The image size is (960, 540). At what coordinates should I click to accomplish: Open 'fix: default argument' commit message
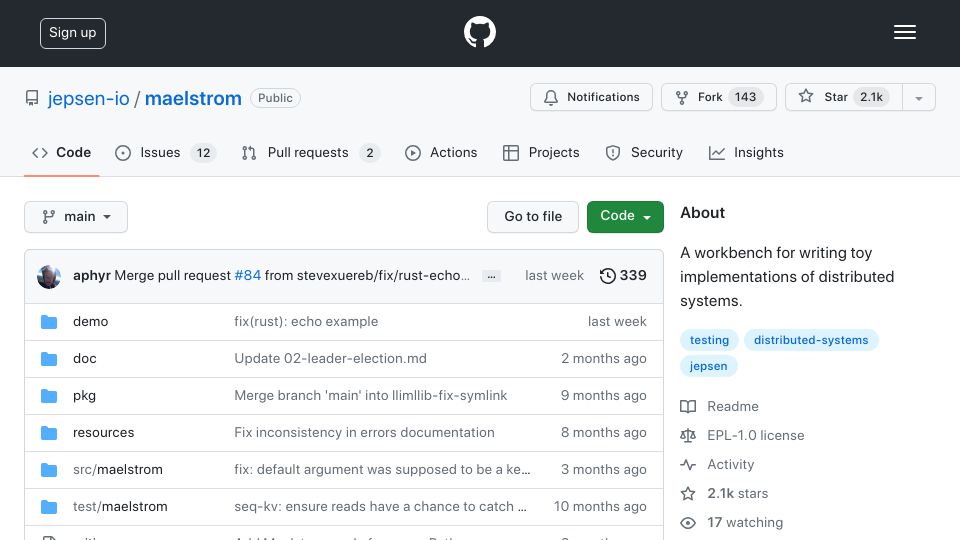[382, 470]
